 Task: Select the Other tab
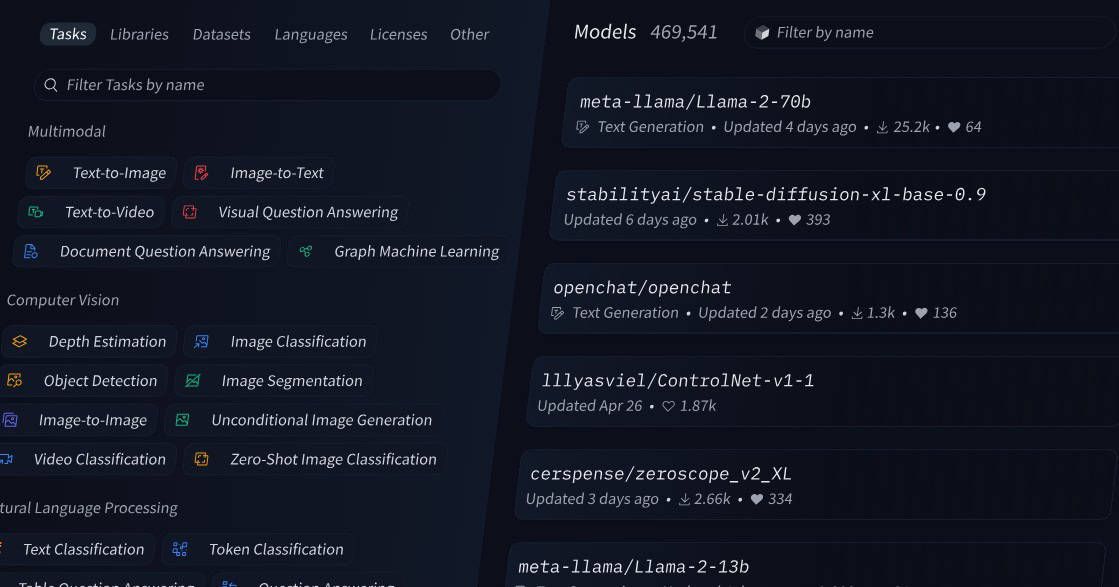469,34
